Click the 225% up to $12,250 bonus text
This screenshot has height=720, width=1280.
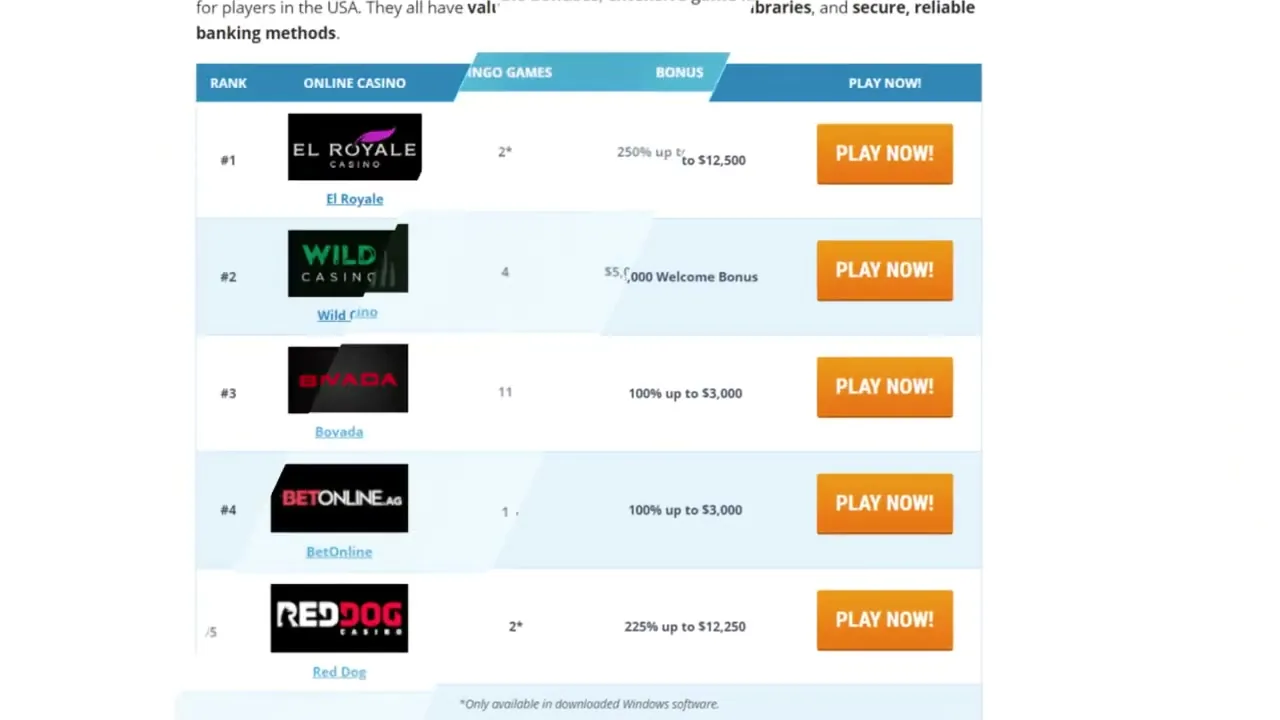click(685, 626)
